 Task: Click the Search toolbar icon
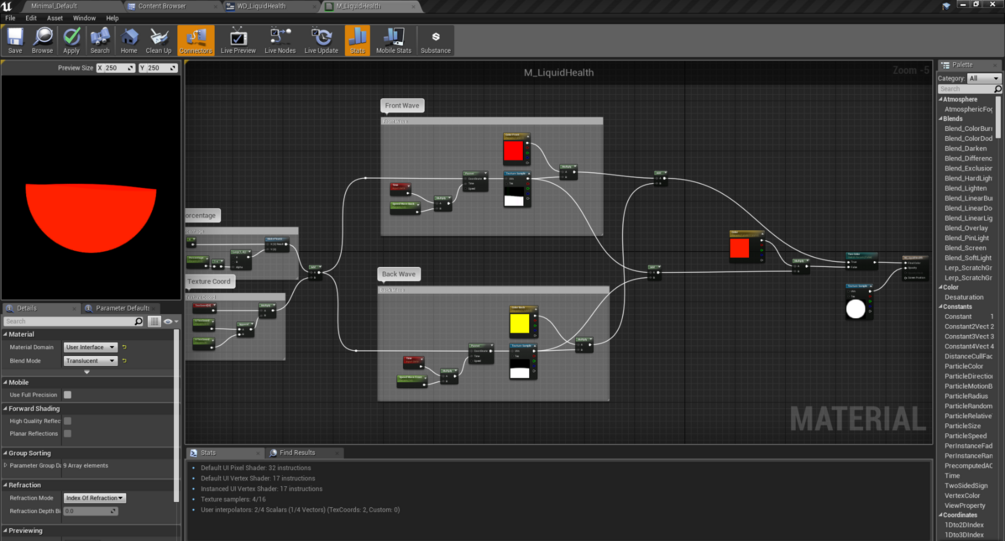(99, 40)
